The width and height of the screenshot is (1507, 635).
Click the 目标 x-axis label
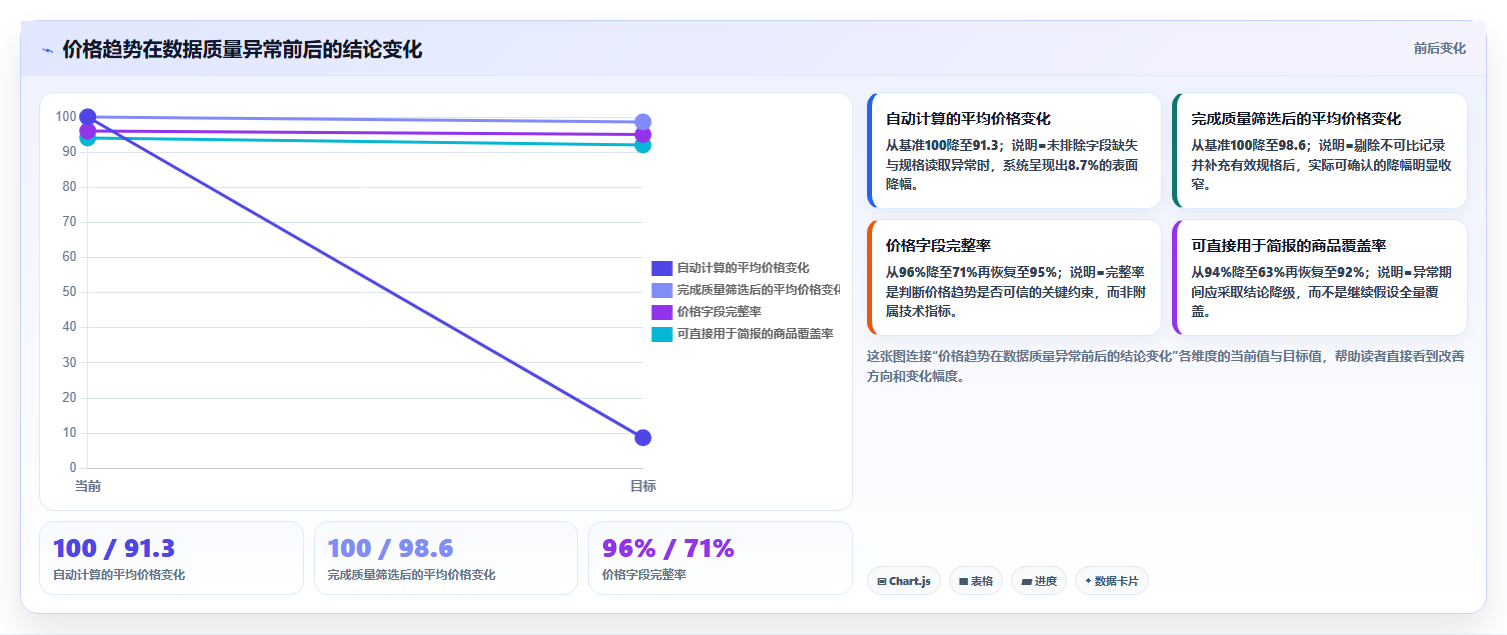[643, 486]
